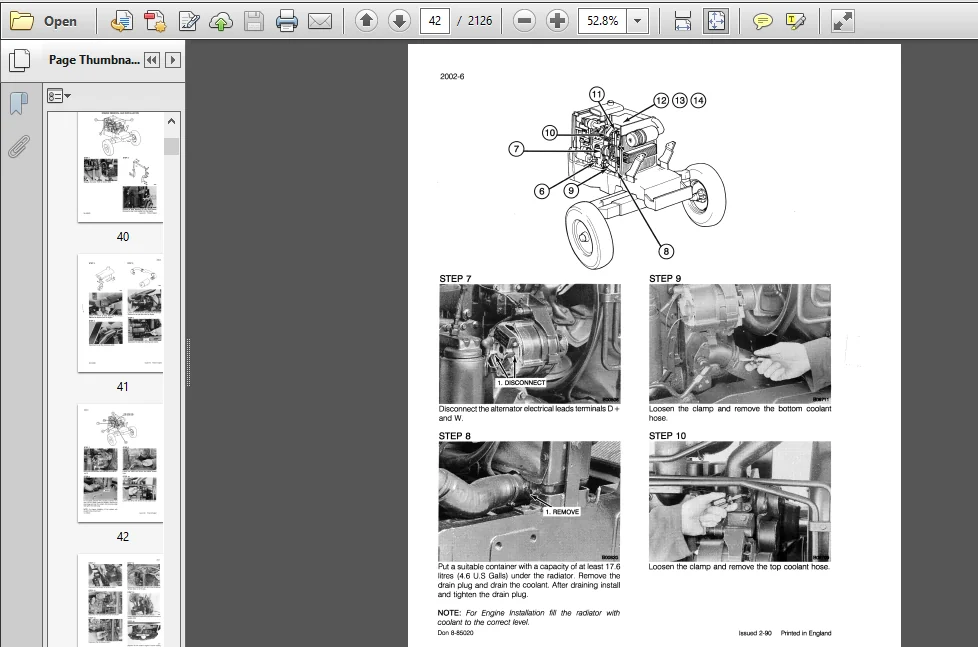Select page 40 thumbnail

click(120, 167)
